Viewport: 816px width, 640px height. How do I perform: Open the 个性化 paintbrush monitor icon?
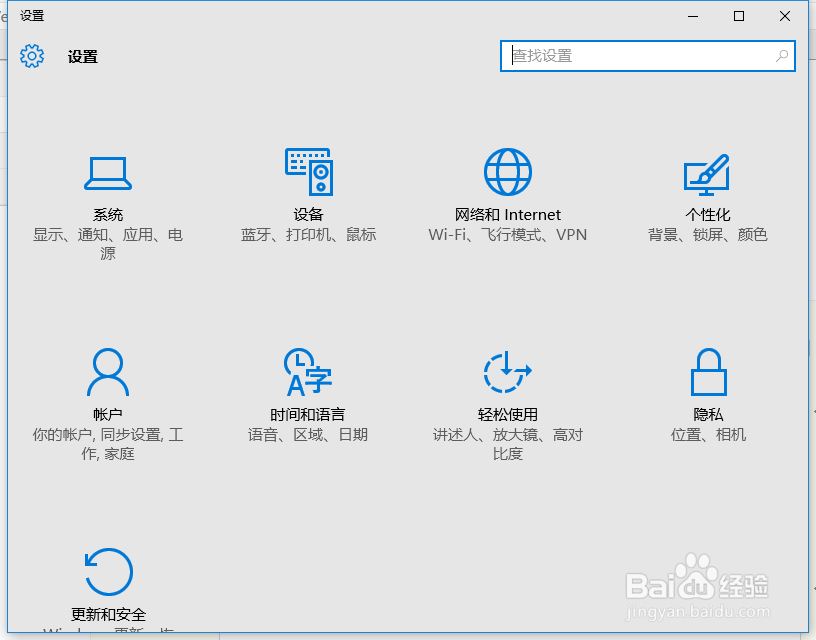click(x=707, y=174)
